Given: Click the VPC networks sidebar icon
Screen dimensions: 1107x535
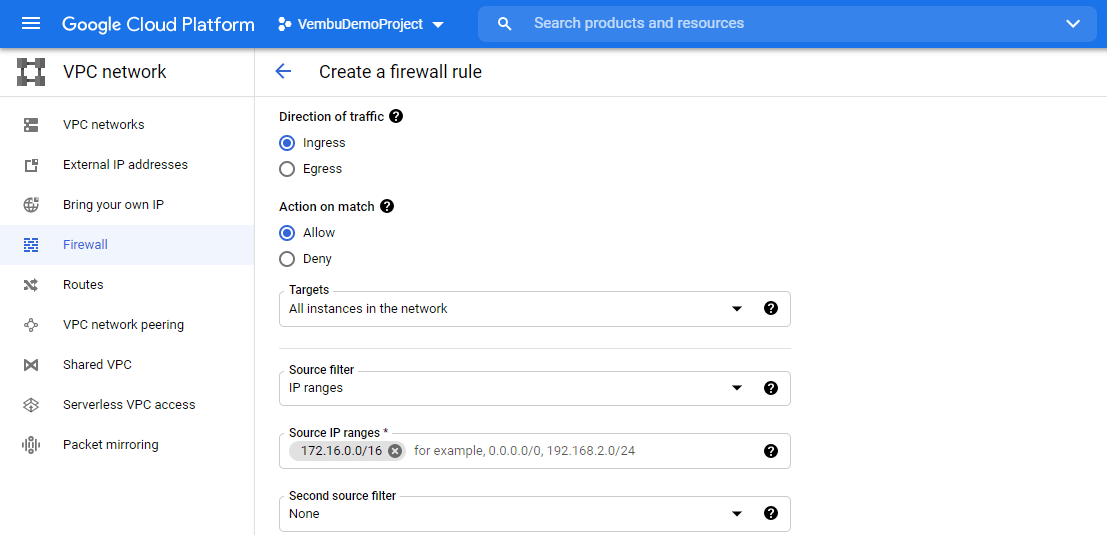Looking at the screenshot, I should click(x=31, y=125).
